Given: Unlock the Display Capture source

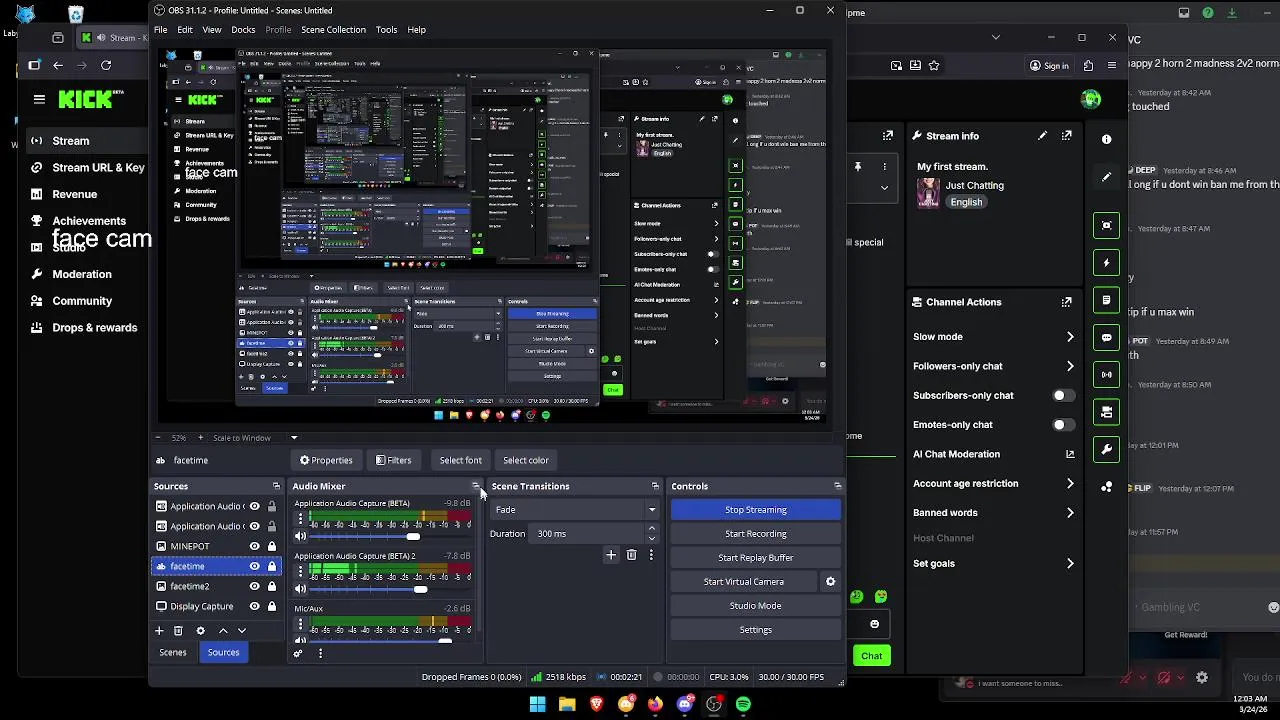Looking at the screenshot, I should 271,606.
